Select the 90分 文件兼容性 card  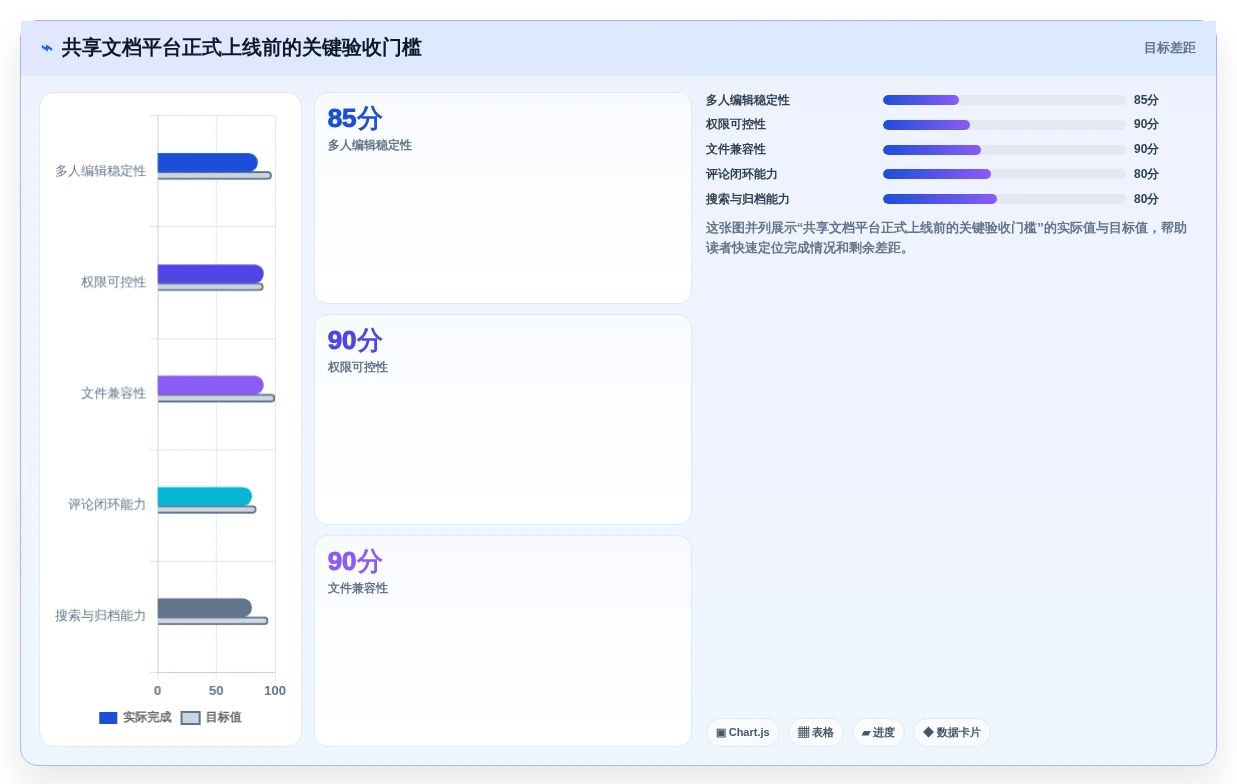[x=503, y=641]
